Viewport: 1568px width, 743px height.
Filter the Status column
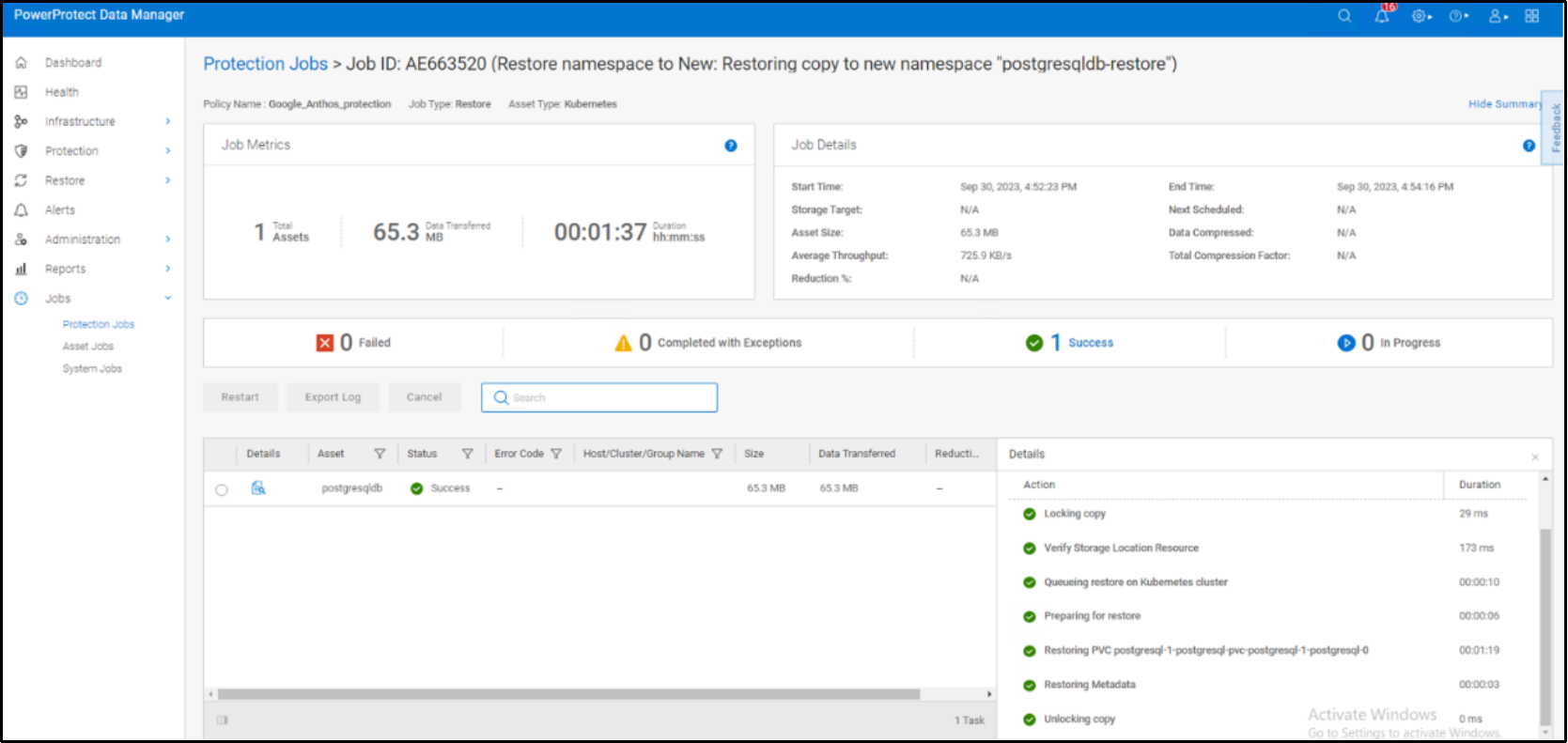pos(467,454)
